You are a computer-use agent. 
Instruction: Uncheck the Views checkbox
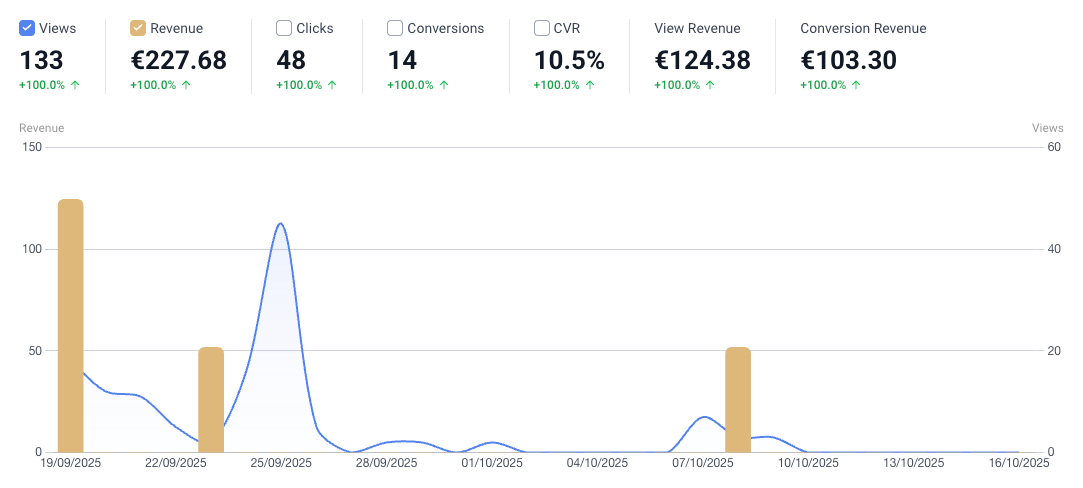click(x=27, y=28)
